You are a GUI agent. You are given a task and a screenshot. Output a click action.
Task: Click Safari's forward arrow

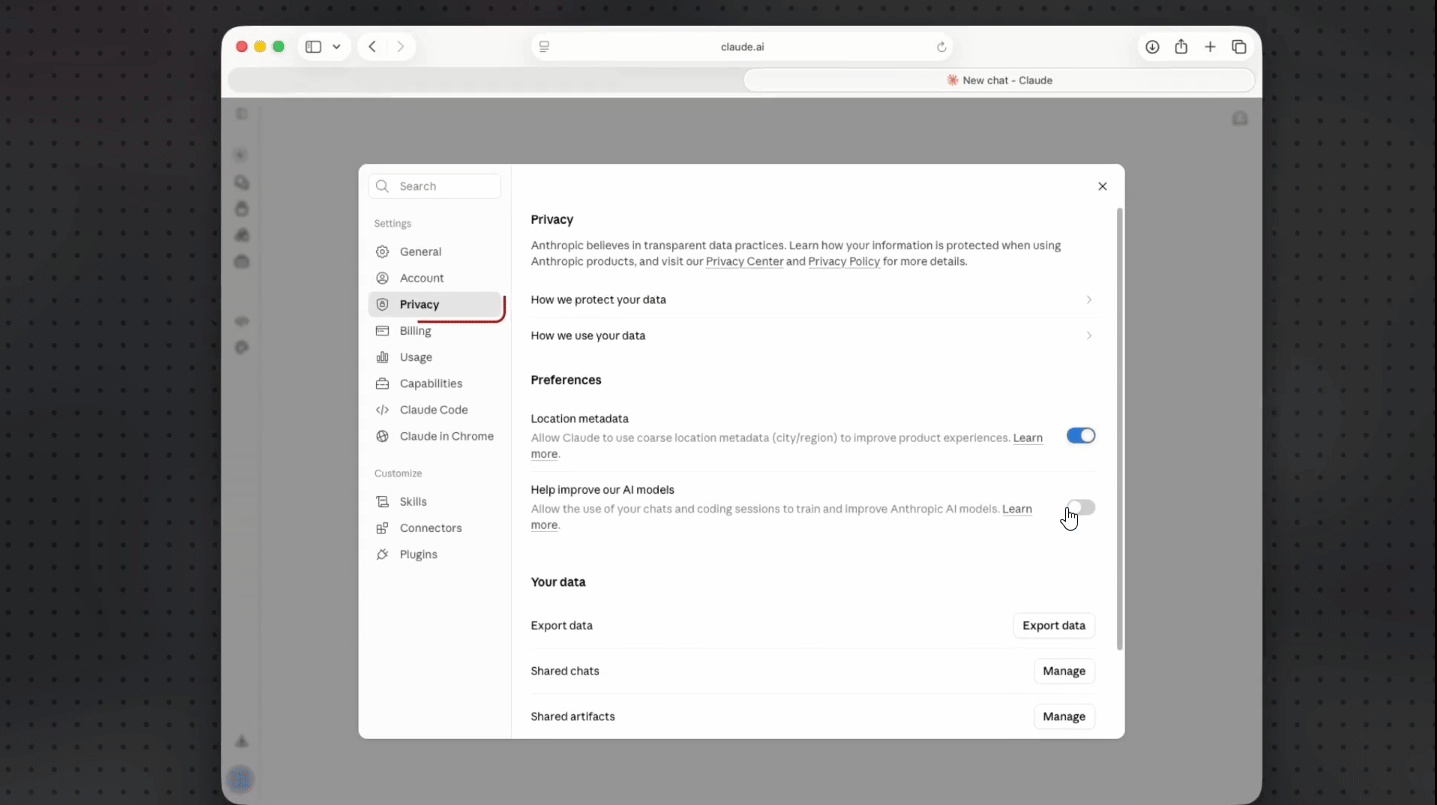400,47
